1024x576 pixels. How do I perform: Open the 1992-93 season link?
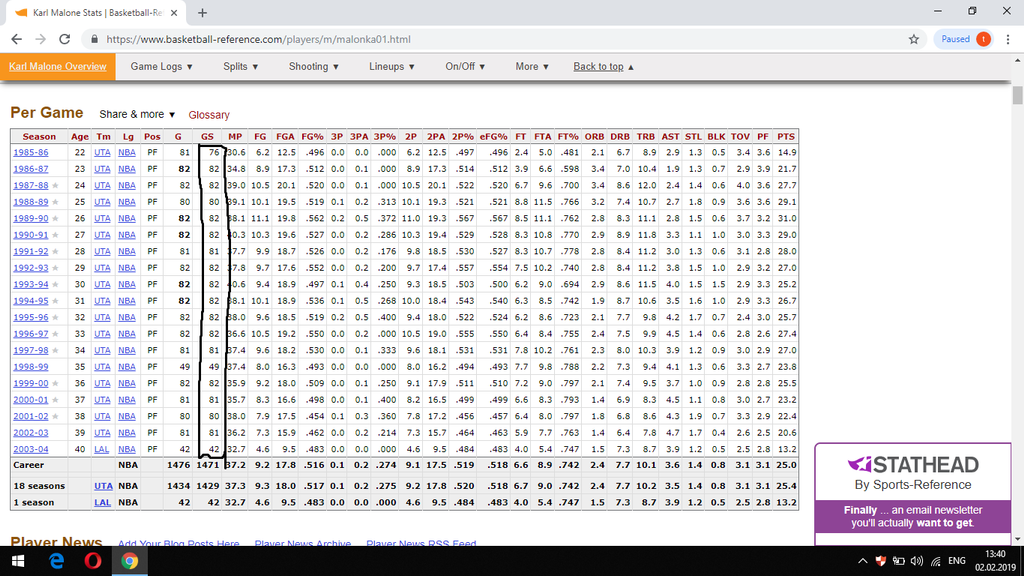coord(31,268)
